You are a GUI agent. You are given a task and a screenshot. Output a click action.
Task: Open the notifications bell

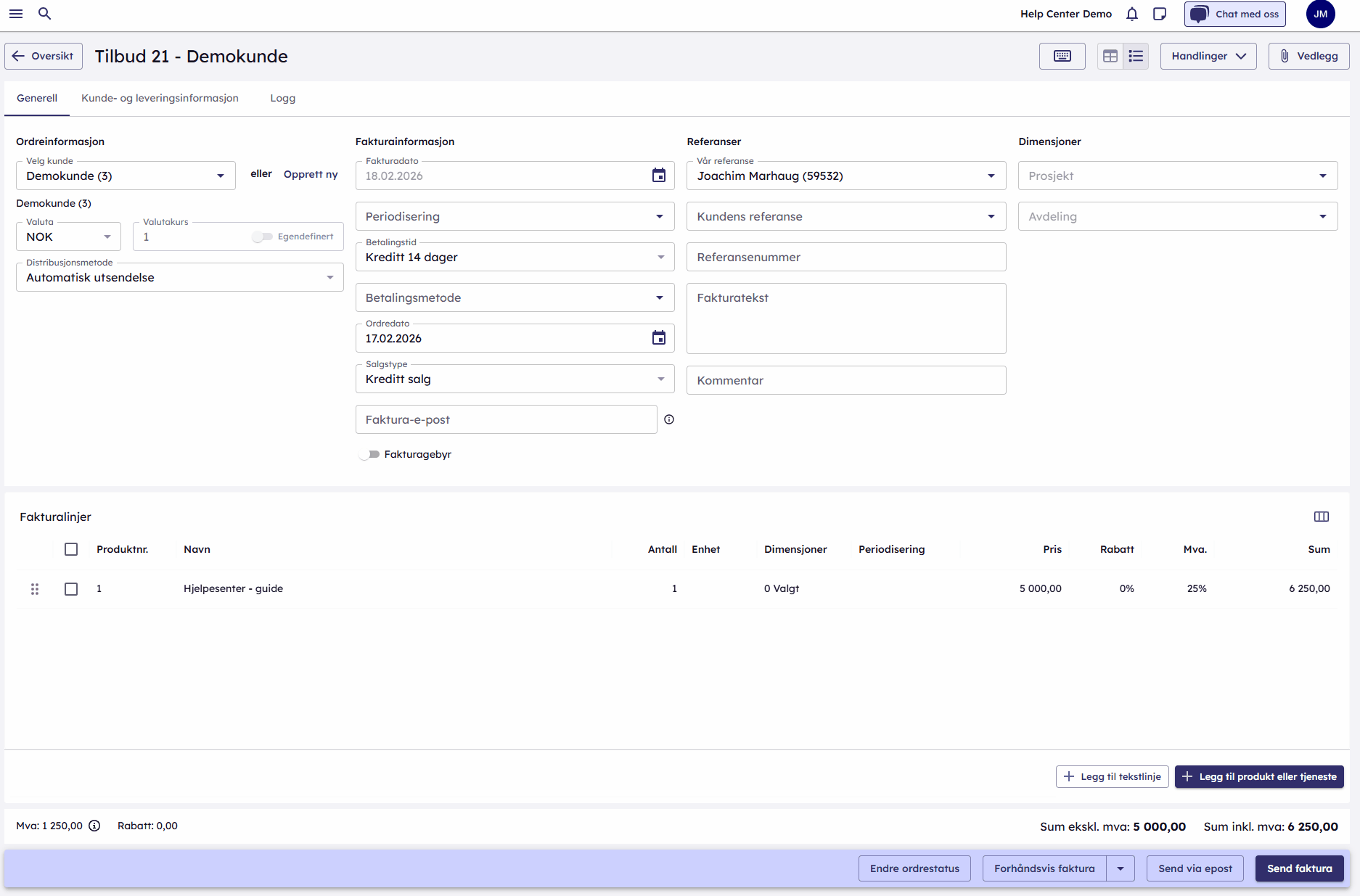coord(1131,14)
